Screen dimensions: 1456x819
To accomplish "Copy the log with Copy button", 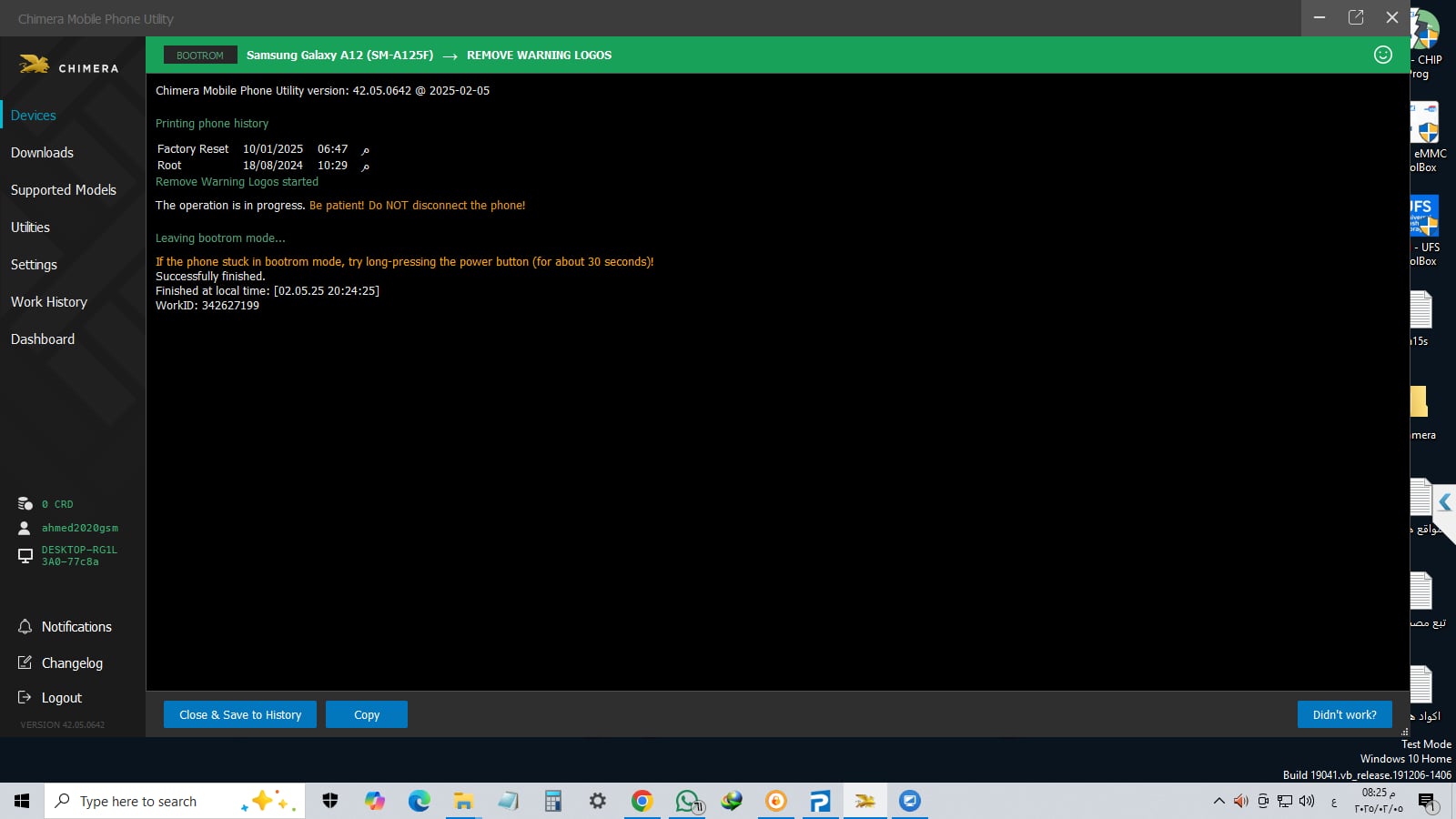I will (x=367, y=714).
